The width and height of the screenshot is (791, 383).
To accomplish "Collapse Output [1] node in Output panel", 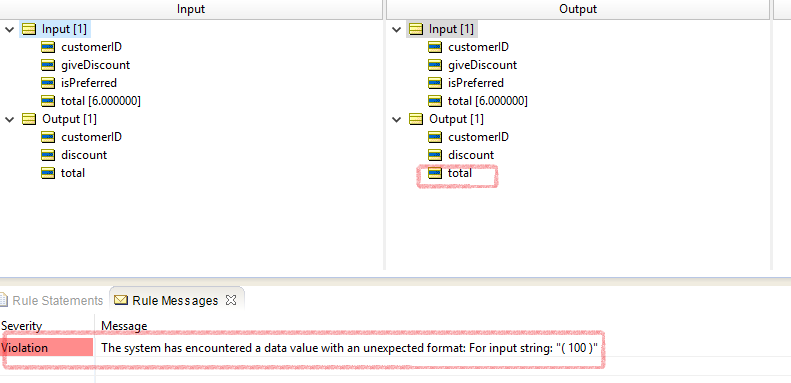I will [x=397, y=119].
